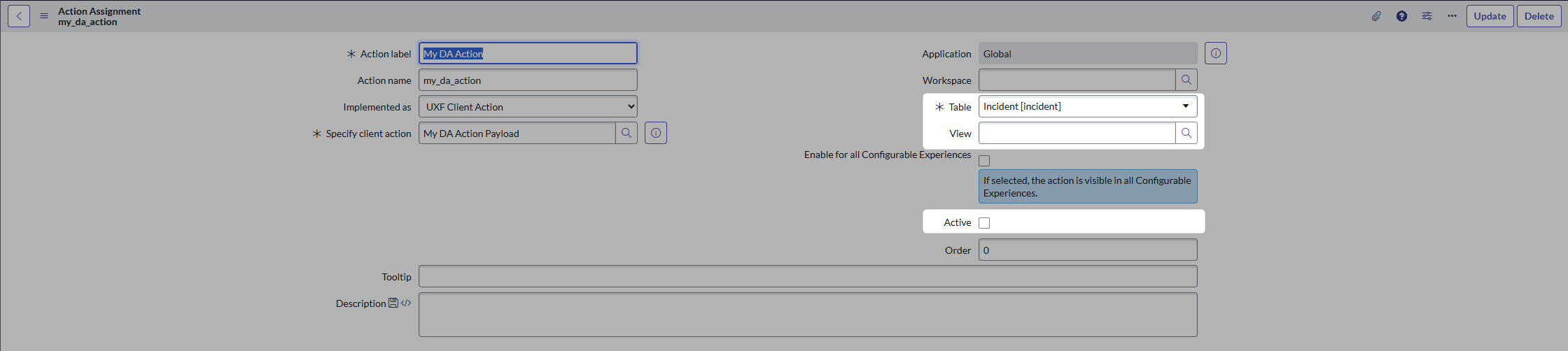
Task: Click the paperclip attachments icon
Action: (1376, 16)
